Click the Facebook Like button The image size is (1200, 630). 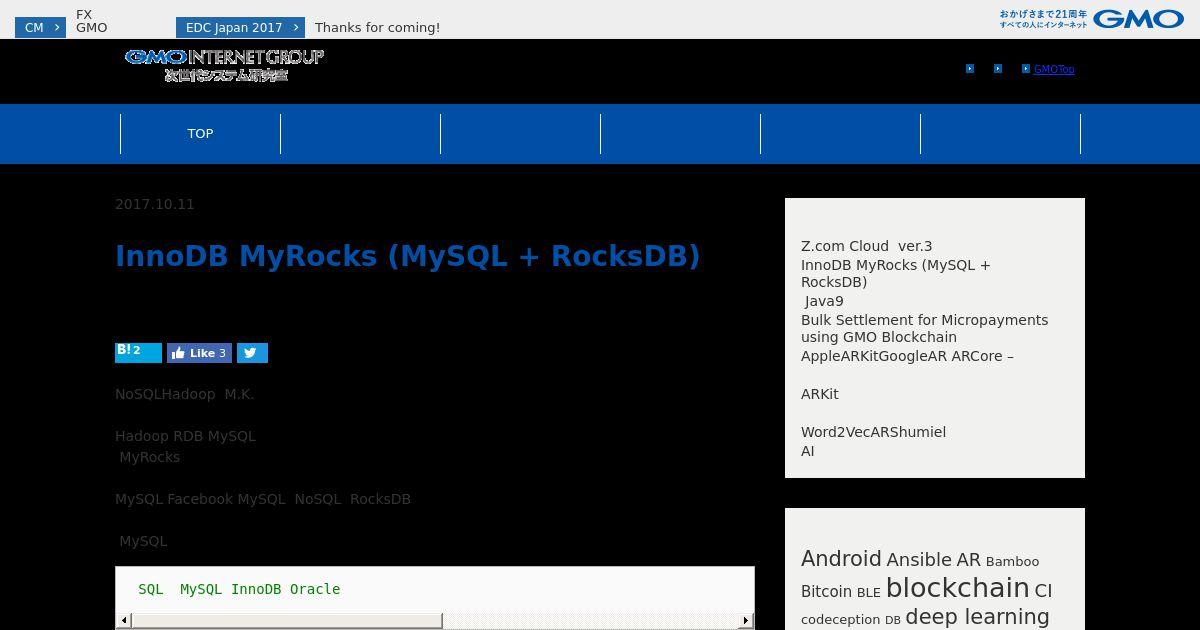pyautogui.click(x=199, y=353)
